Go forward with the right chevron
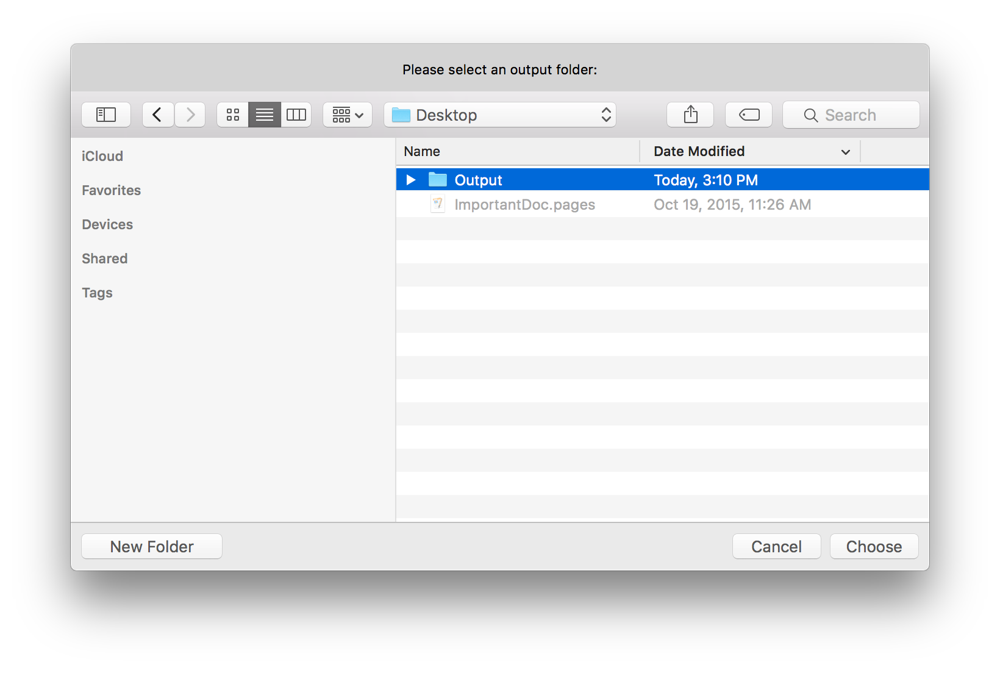 click(190, 115)
